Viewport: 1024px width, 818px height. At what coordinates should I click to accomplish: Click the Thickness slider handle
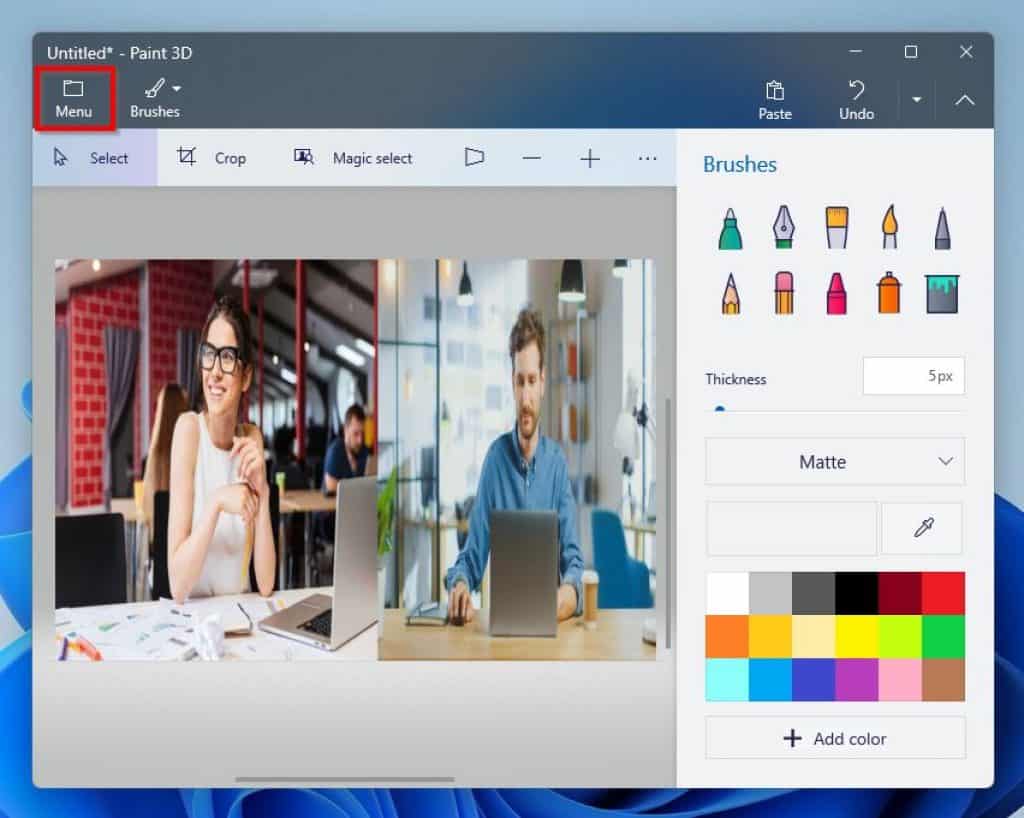pos(720,410)
